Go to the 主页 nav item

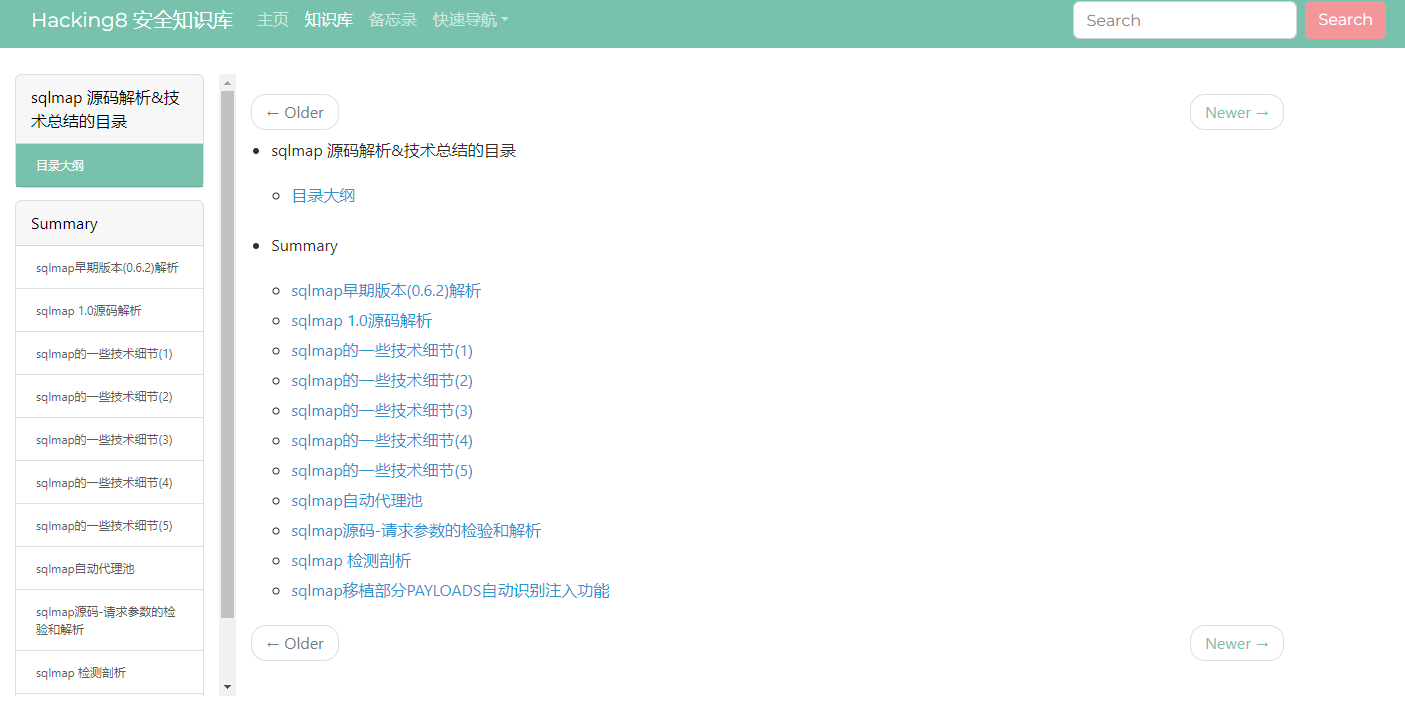click(273, 20)
